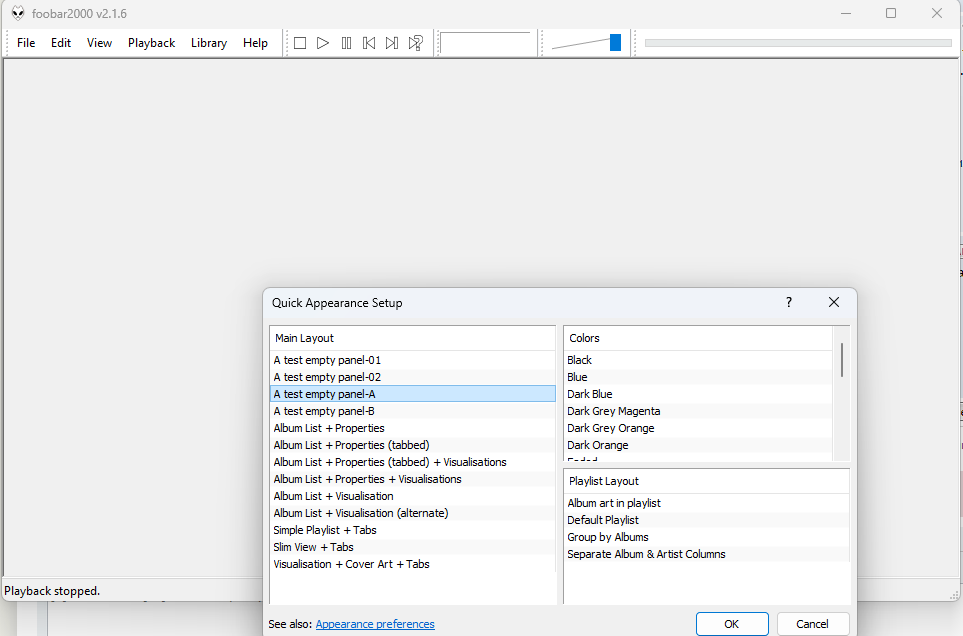Click the Colors list scrollbar
The width and height of the screenshot is (963, 636).
(x=842, y=360)
